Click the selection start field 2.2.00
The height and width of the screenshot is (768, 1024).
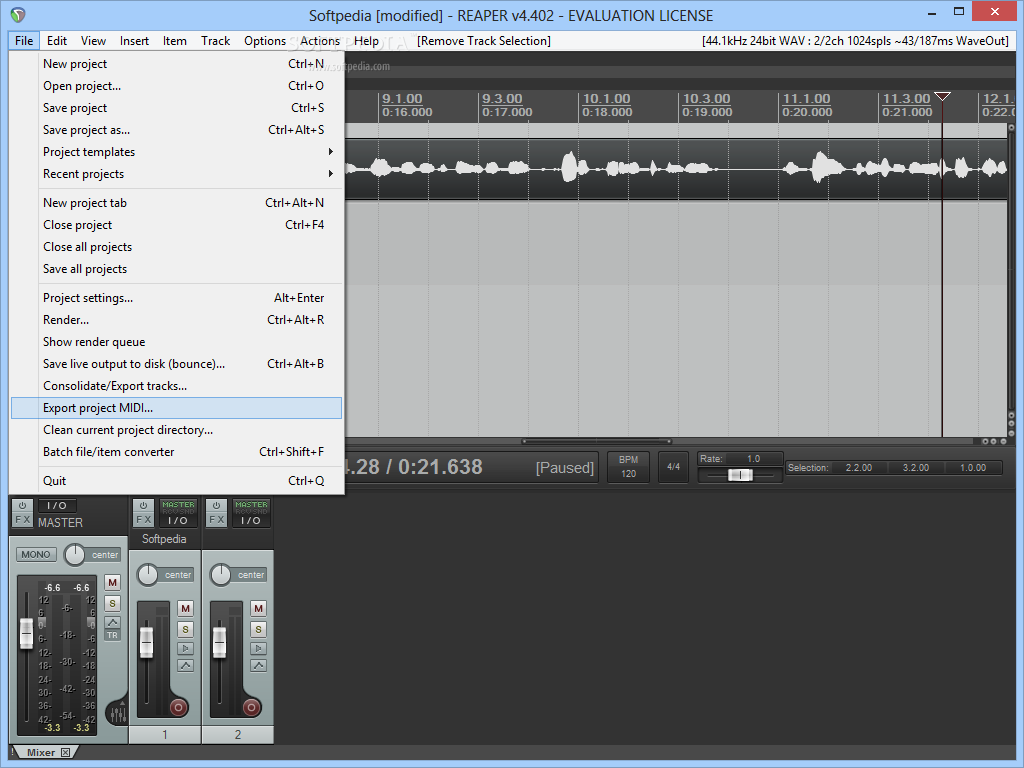(858, 468)
